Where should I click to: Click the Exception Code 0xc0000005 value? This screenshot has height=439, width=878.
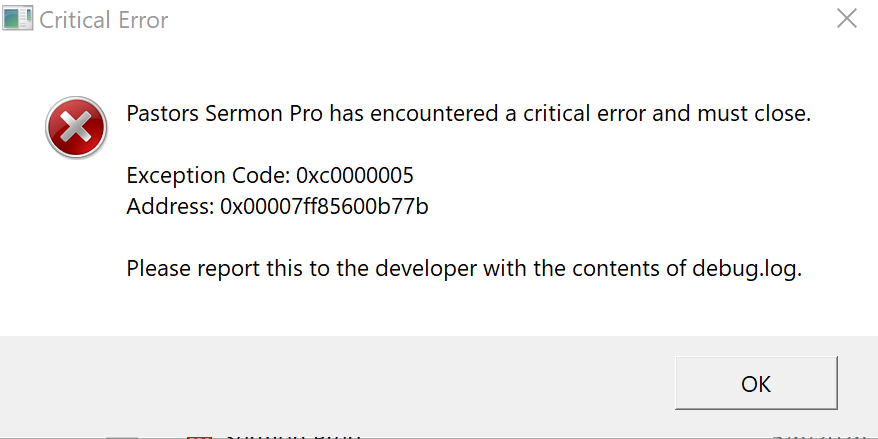[x=355, y=176]
